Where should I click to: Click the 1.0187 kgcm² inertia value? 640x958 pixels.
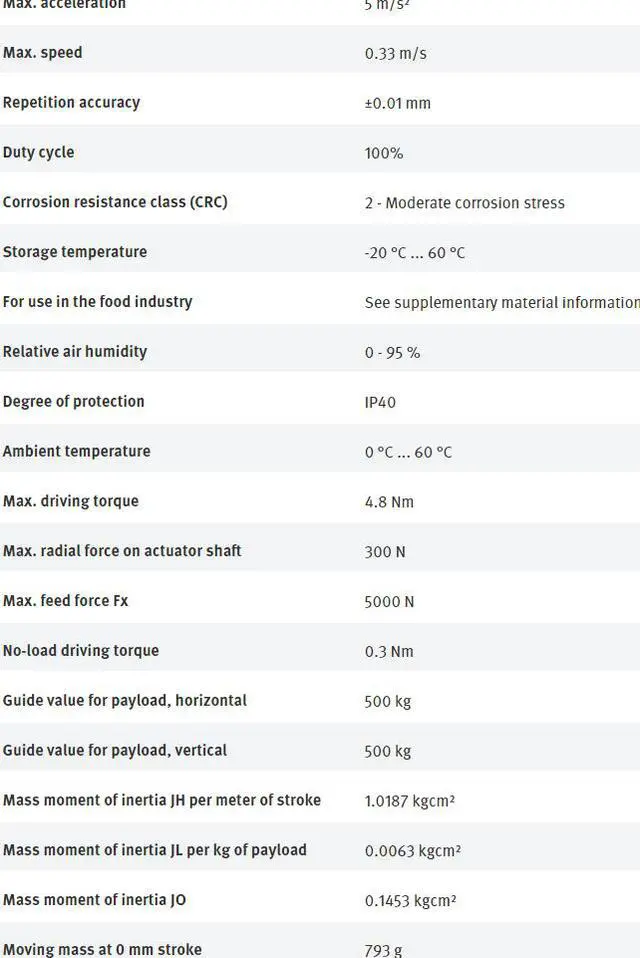click(409, 800)
